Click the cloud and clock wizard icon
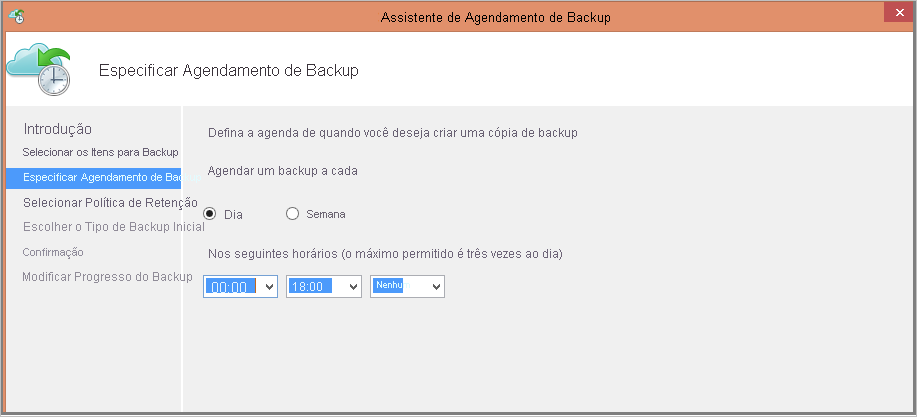This screenshot has height=417, width=917. (39, 69)
